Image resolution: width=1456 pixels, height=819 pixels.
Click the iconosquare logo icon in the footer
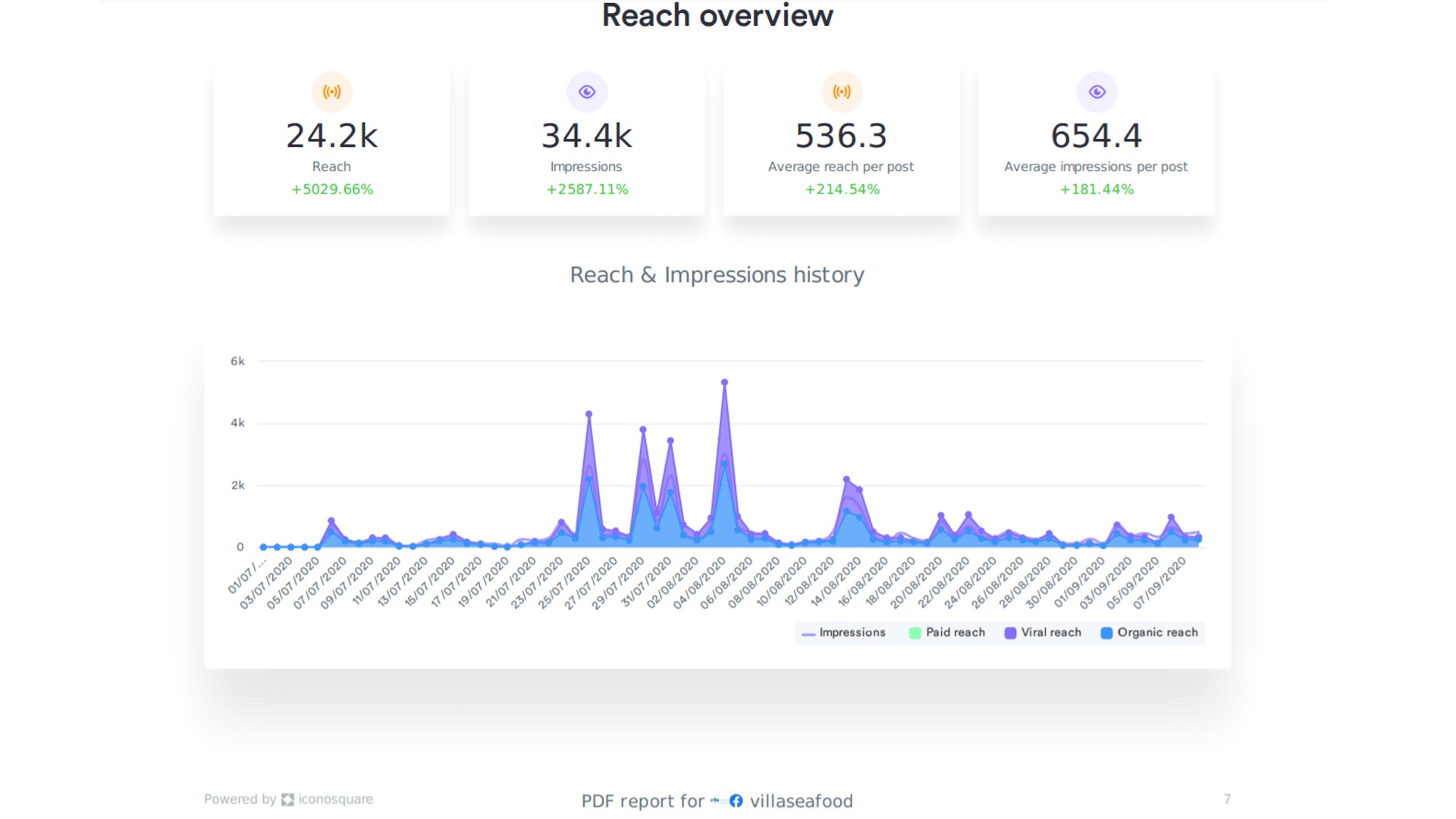pos(287,799)
